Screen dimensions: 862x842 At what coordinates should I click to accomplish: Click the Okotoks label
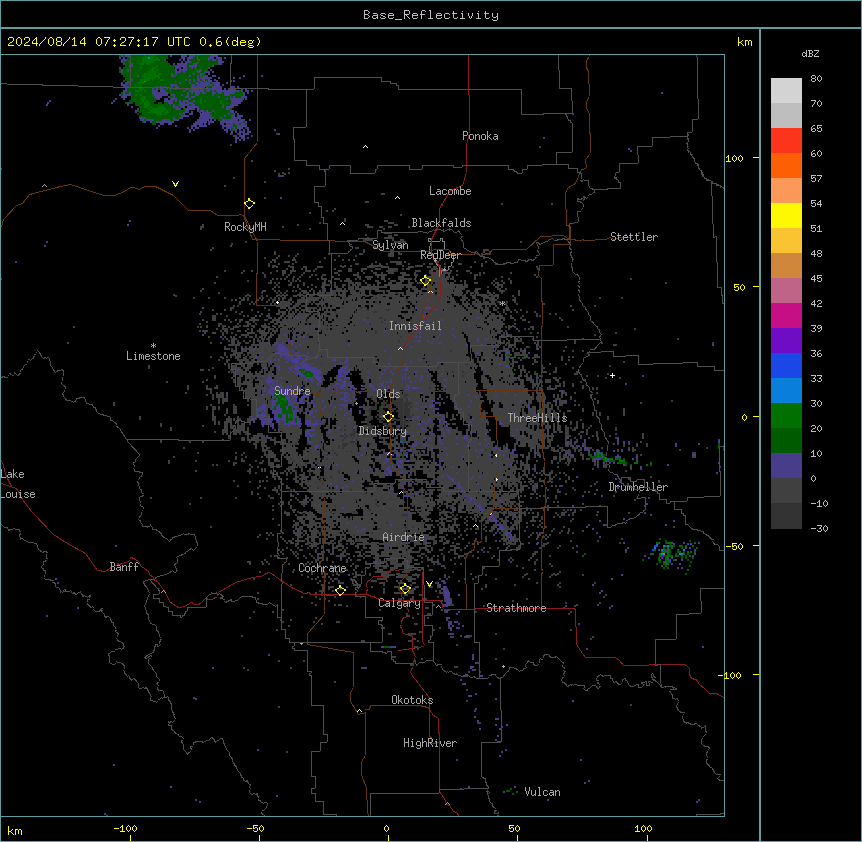tap(412, 700)
